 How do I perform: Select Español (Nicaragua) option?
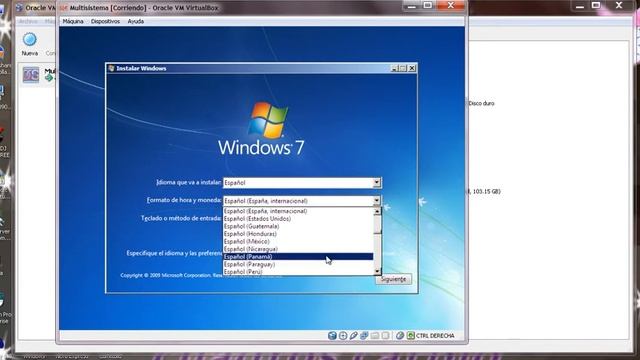coord(298,249)
